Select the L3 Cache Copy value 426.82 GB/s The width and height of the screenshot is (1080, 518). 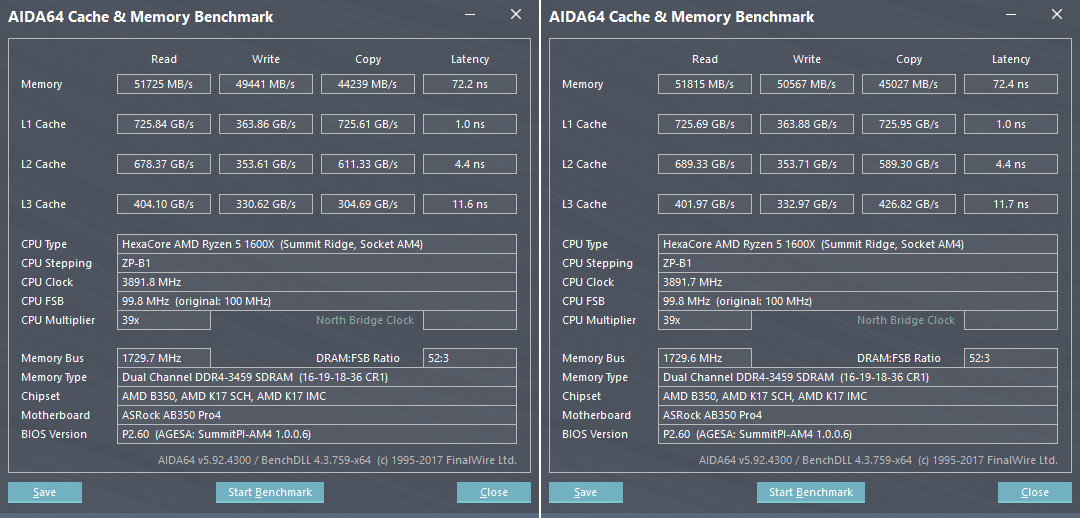[909, 204]
